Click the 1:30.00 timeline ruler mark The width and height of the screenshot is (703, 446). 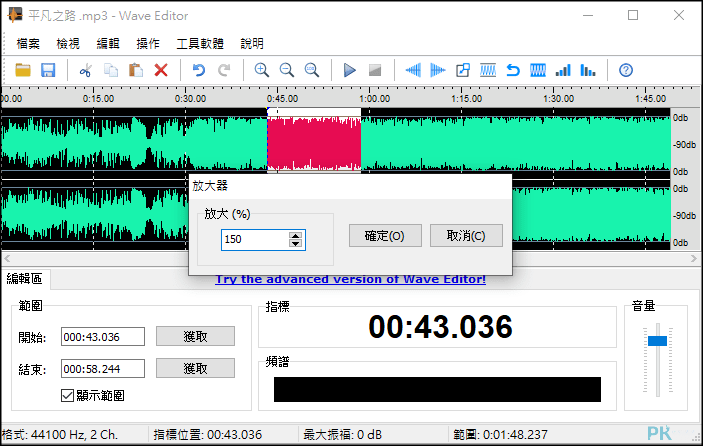pyautogui.click(x=559, y=99)
